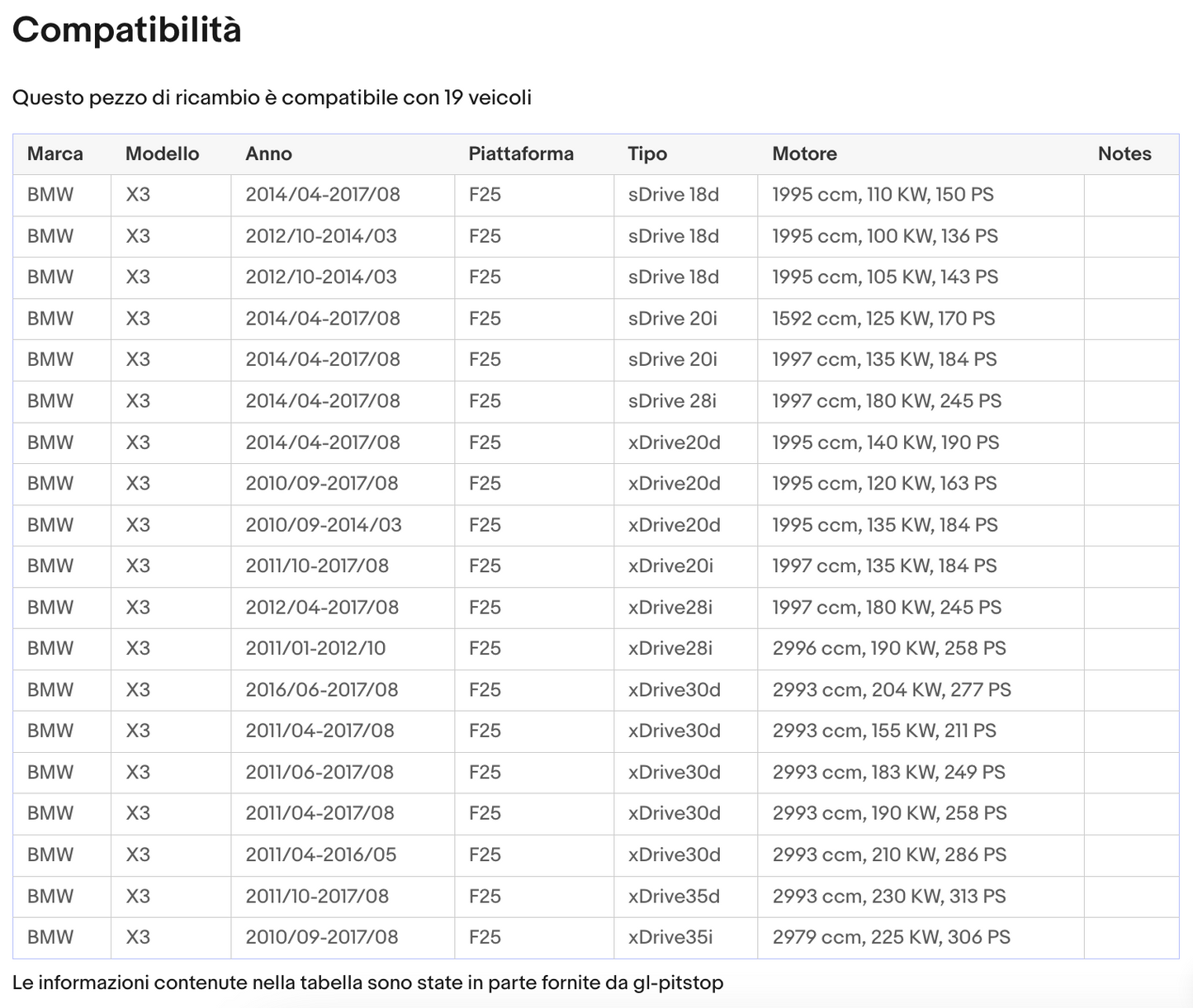
Task: Select the Tipo column header
Action: pyautogui.click(x=646, y=154)
